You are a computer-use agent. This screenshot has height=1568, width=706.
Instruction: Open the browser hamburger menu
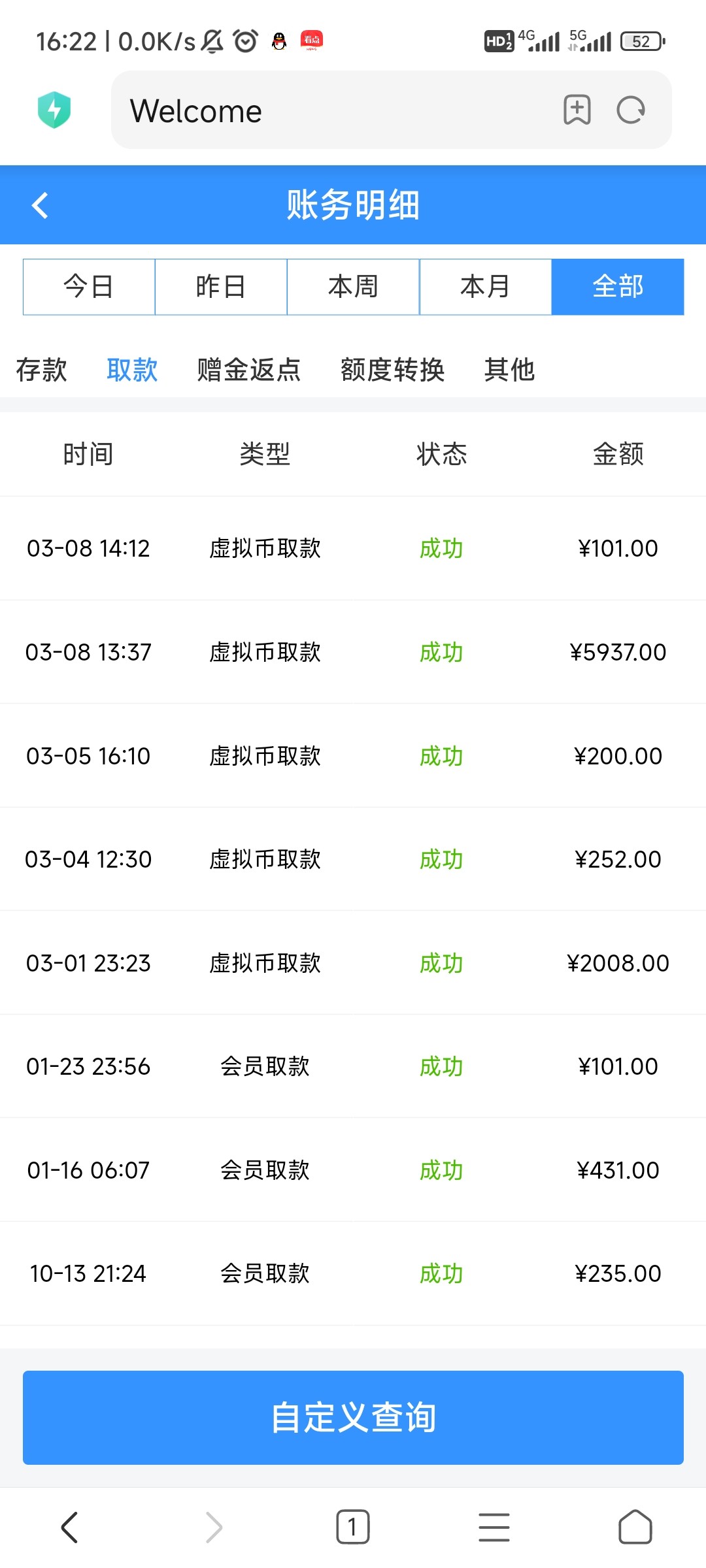(x=494, y=1527)
